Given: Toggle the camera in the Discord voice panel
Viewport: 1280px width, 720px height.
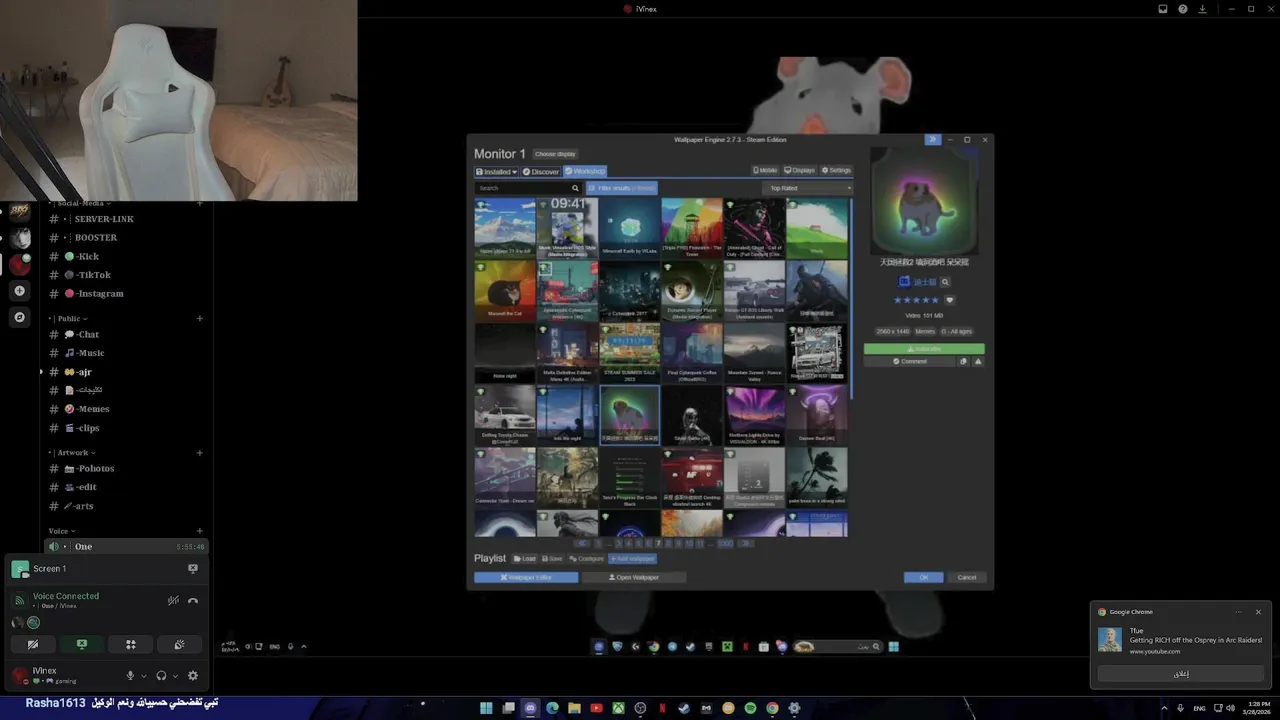Looking at the screenshot, I should point(33,645).
